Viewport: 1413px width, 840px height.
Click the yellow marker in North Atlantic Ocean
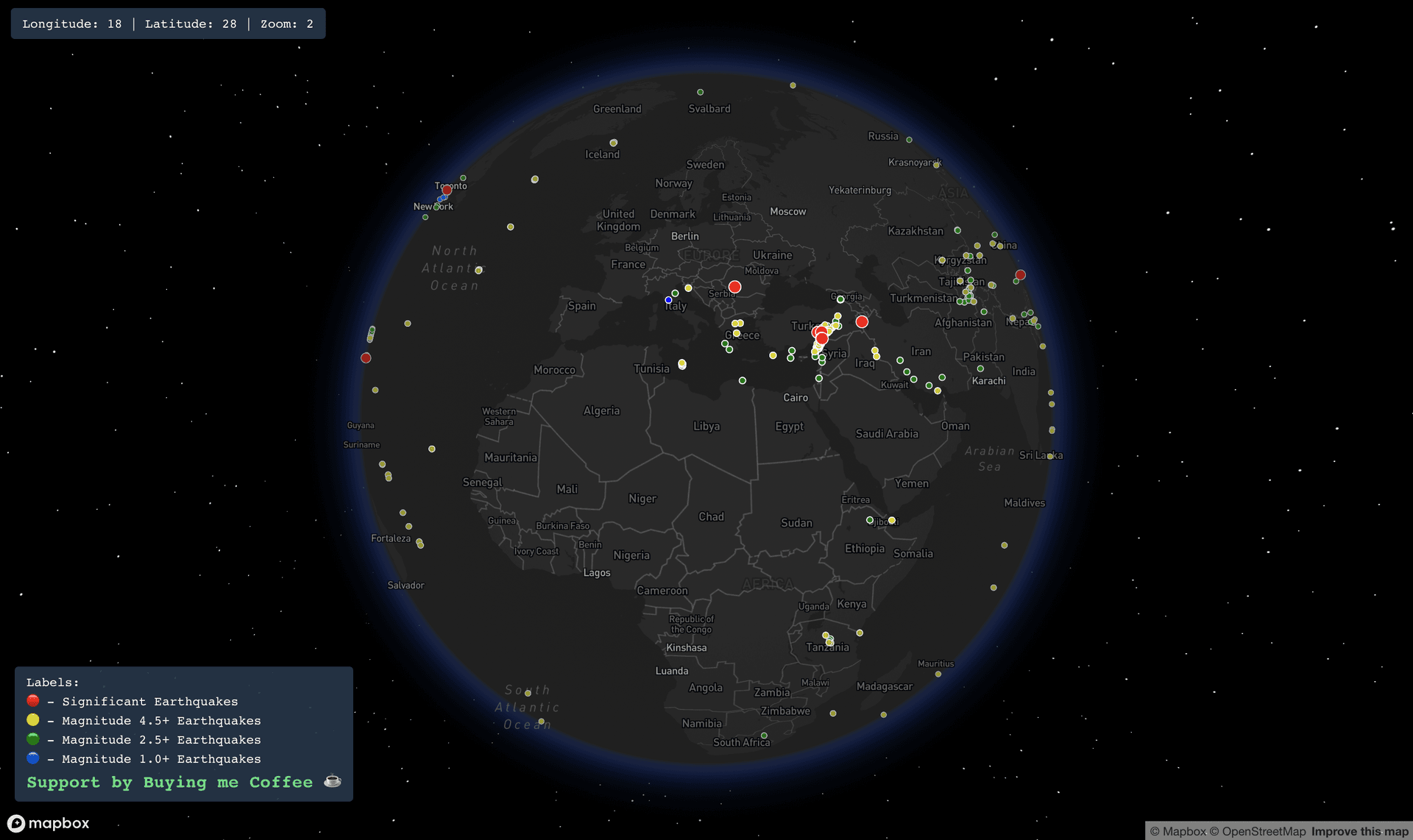click(x=478, y=270)
